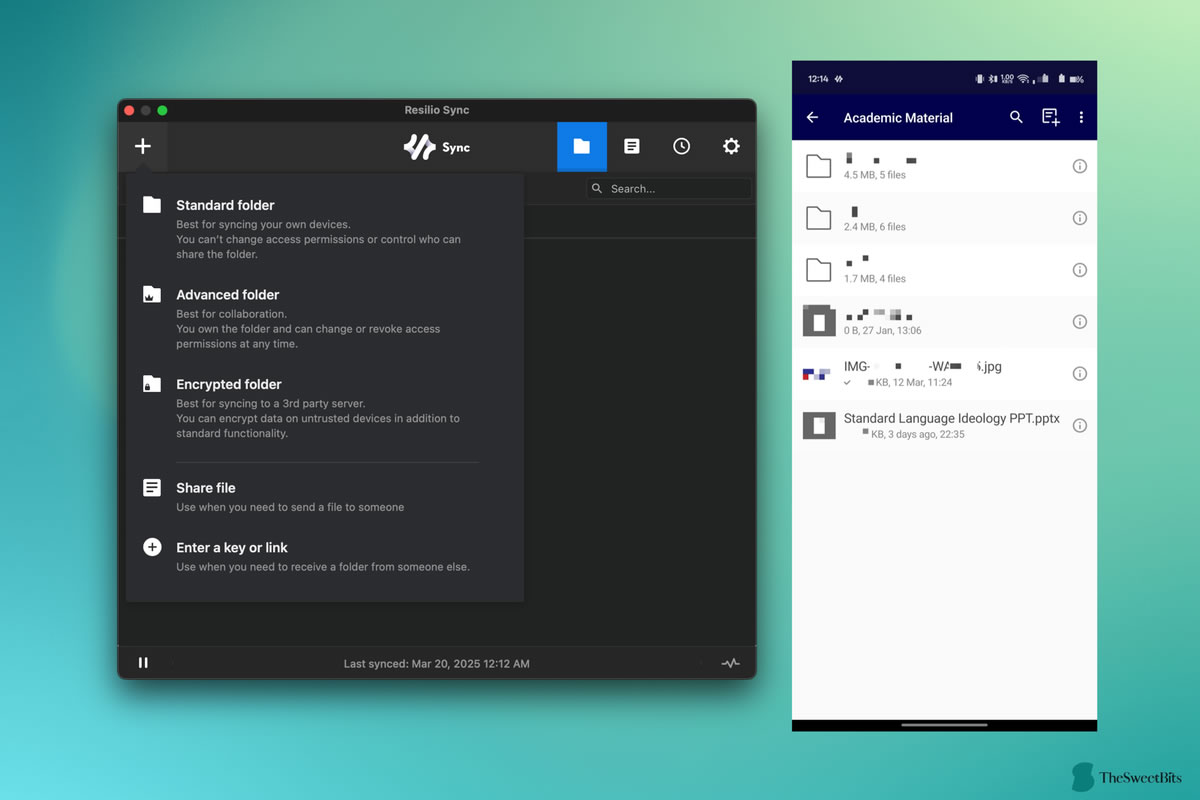
Task: Open the folder with 4.5 MB, 5 files
Action: click(x=944, y=166)
